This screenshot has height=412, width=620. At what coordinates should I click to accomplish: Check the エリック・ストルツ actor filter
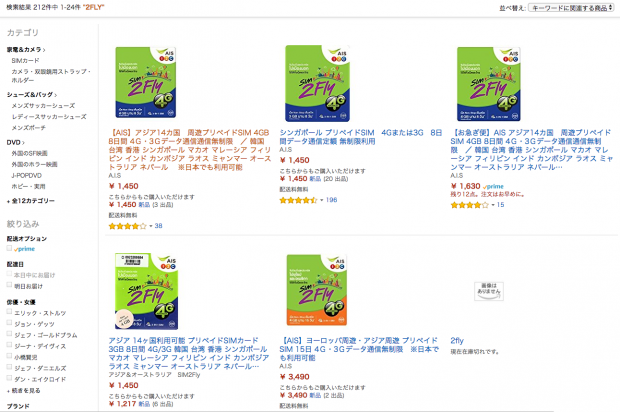[9, 312]
